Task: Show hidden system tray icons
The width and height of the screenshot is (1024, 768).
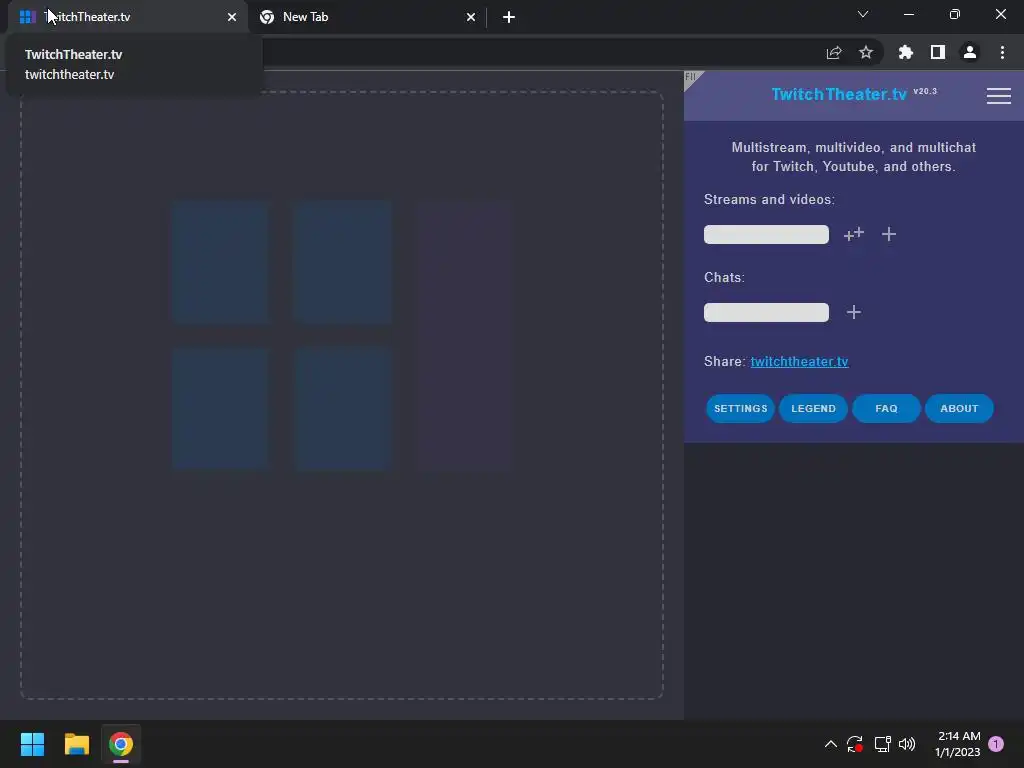Action: click(x=831, y=744)
